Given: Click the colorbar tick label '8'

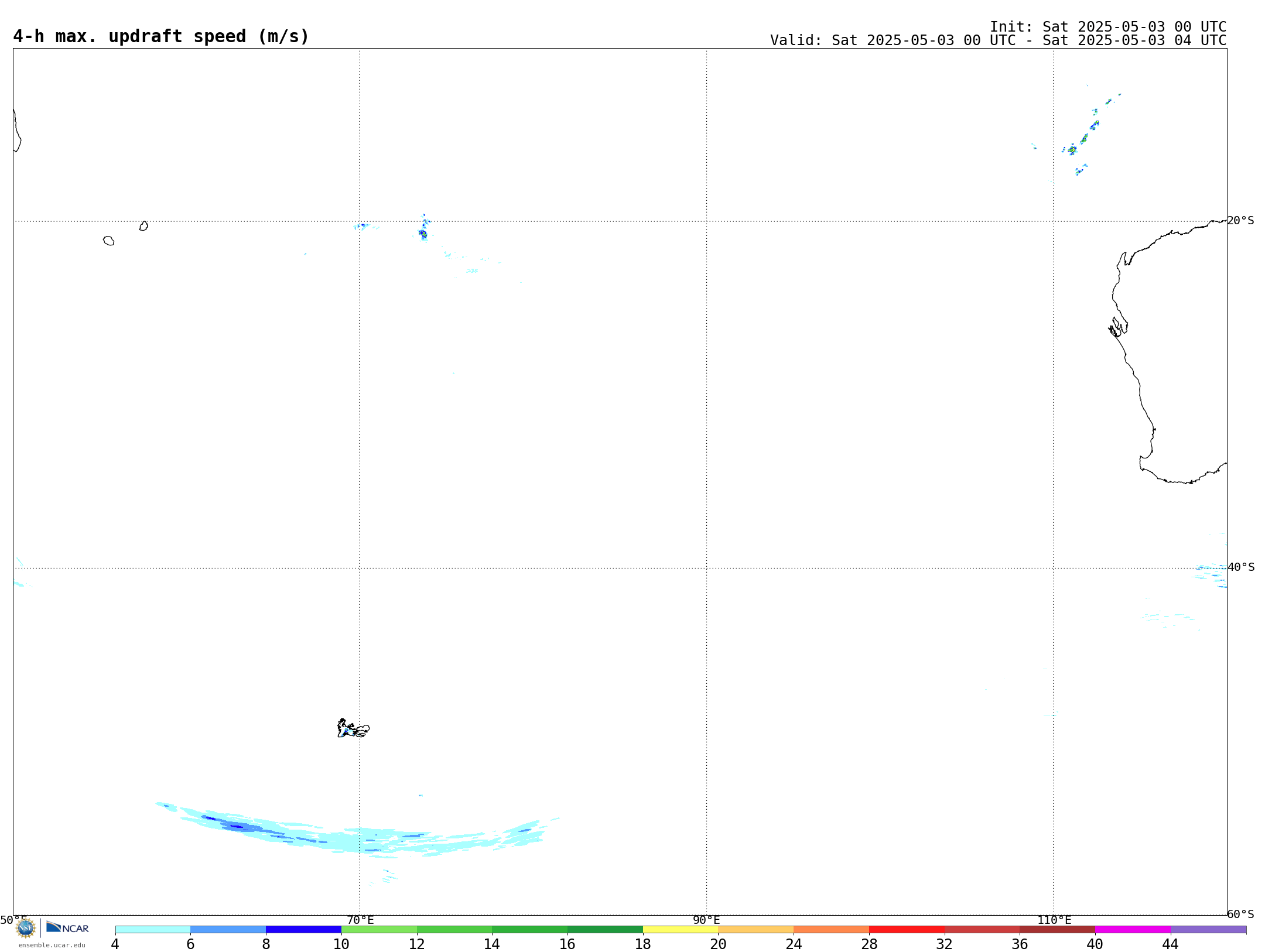Looking at the screenshot, I should tap(266, 944).
